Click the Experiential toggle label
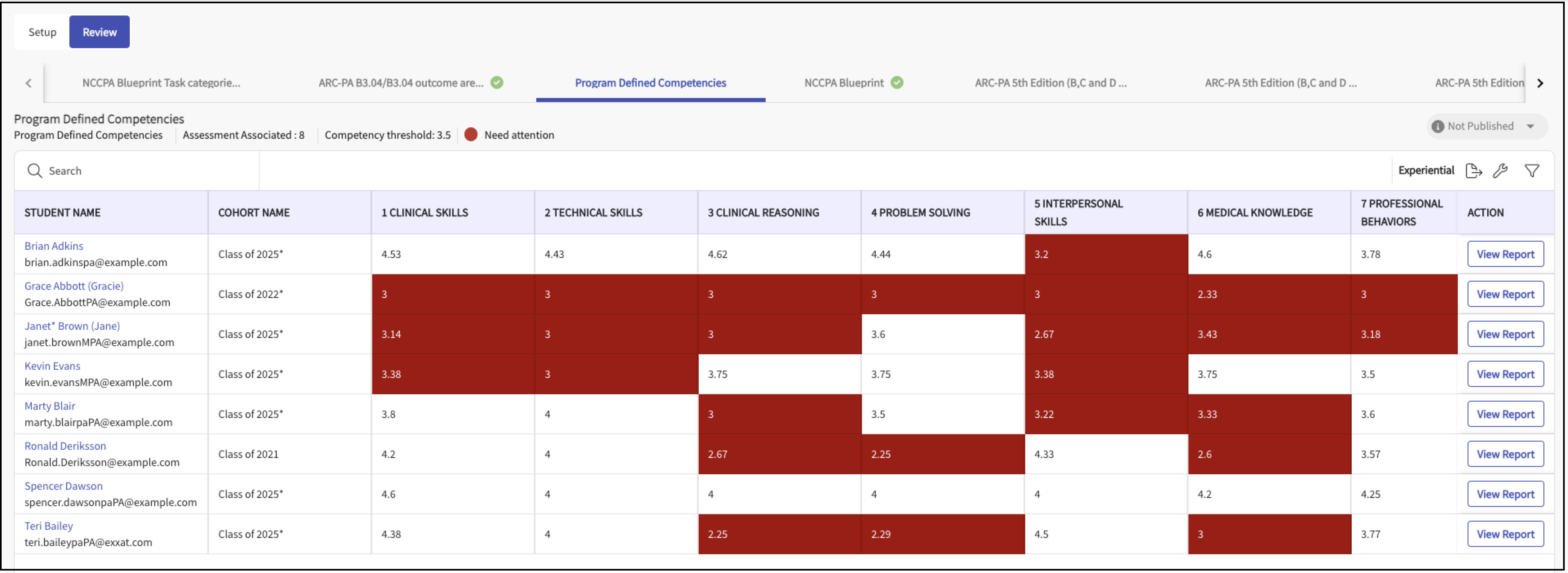Image resolution: width=1568 pixels, height=573 pixels. [x=1426, y=171]
